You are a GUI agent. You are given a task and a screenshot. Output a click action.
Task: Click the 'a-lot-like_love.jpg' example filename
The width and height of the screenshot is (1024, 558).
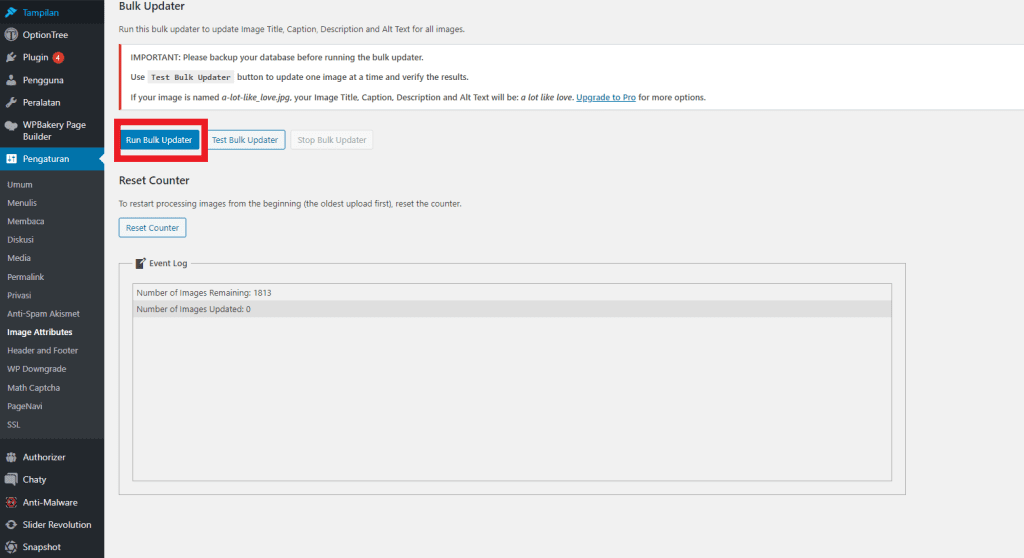(255, 97)
